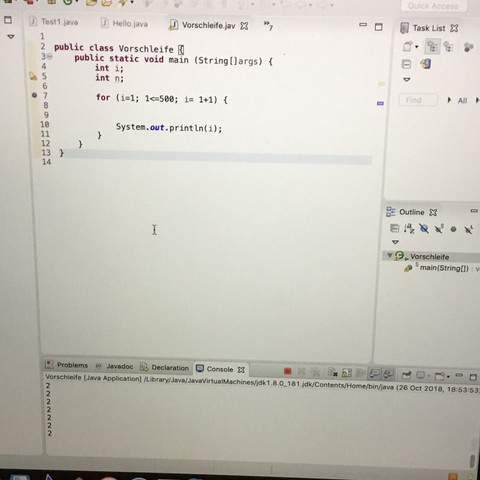Screen dimensions: 480x480
Task: Click the New Task icon in Task List
Action: (407, 46)
